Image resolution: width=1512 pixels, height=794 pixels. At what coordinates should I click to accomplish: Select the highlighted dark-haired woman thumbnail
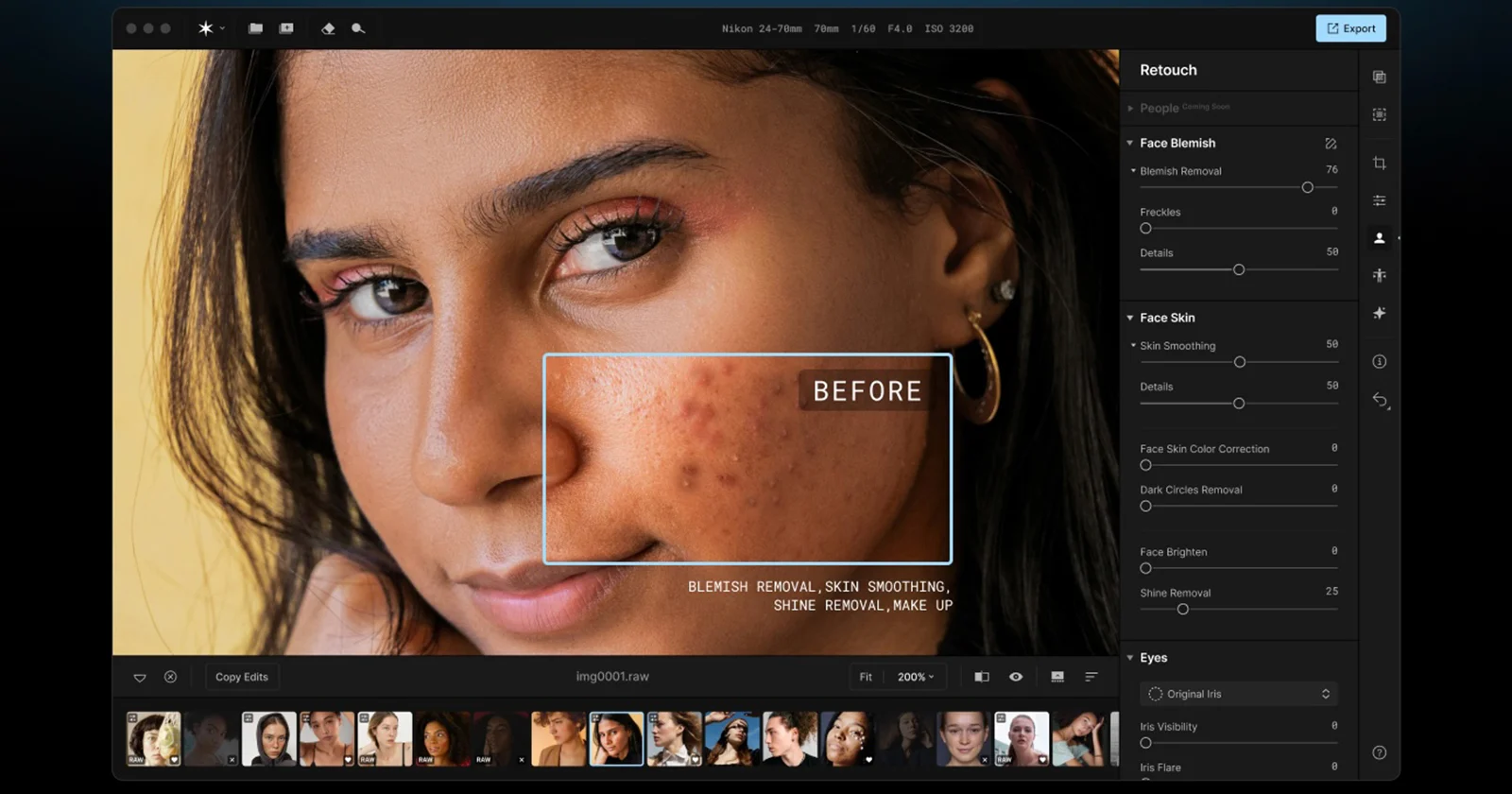tap(616, 738)
